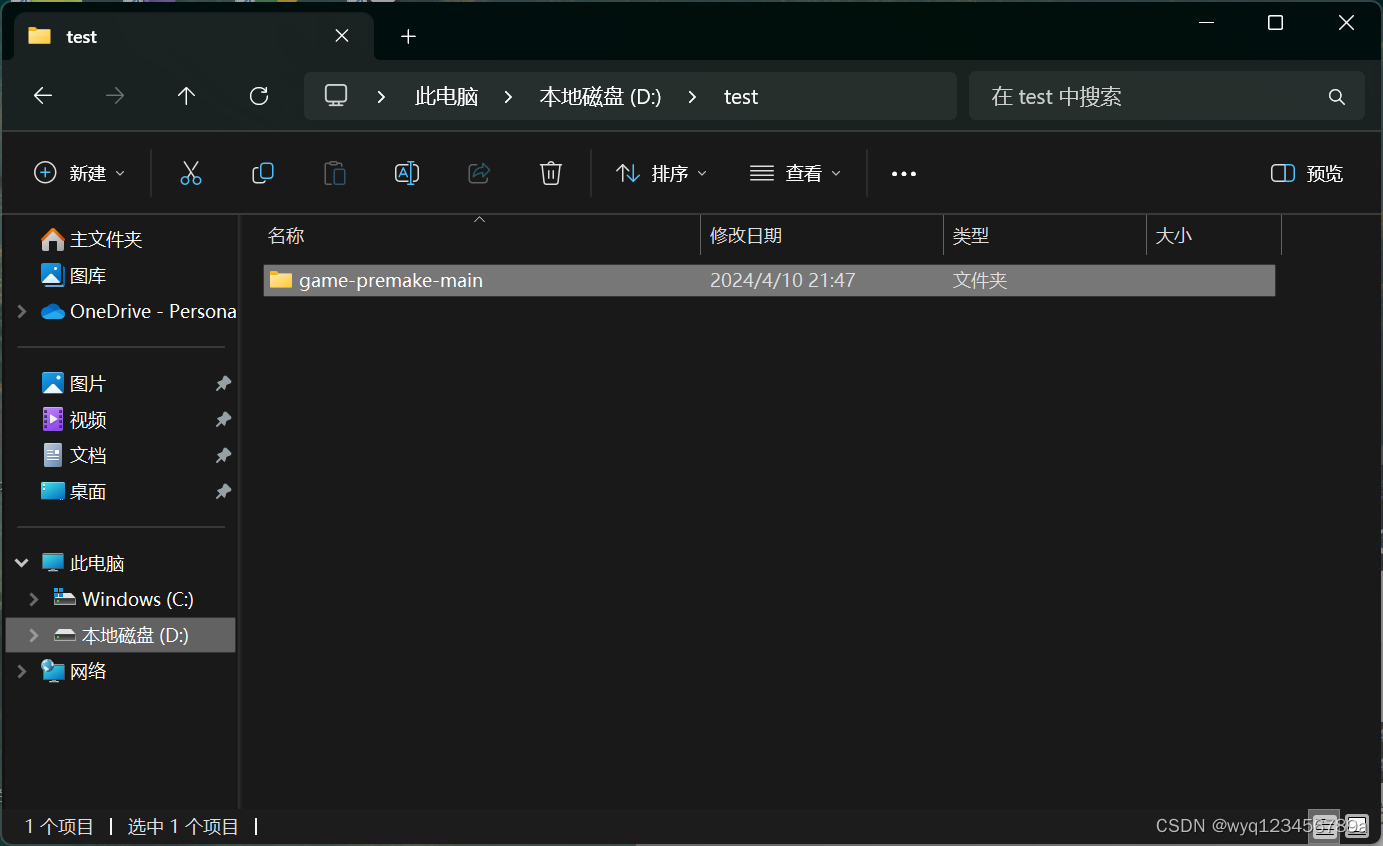1383x846 pixels.
Task: Click the 新建 plus icon to create new item
Action: pyautogui.click(x=45, y=172)
